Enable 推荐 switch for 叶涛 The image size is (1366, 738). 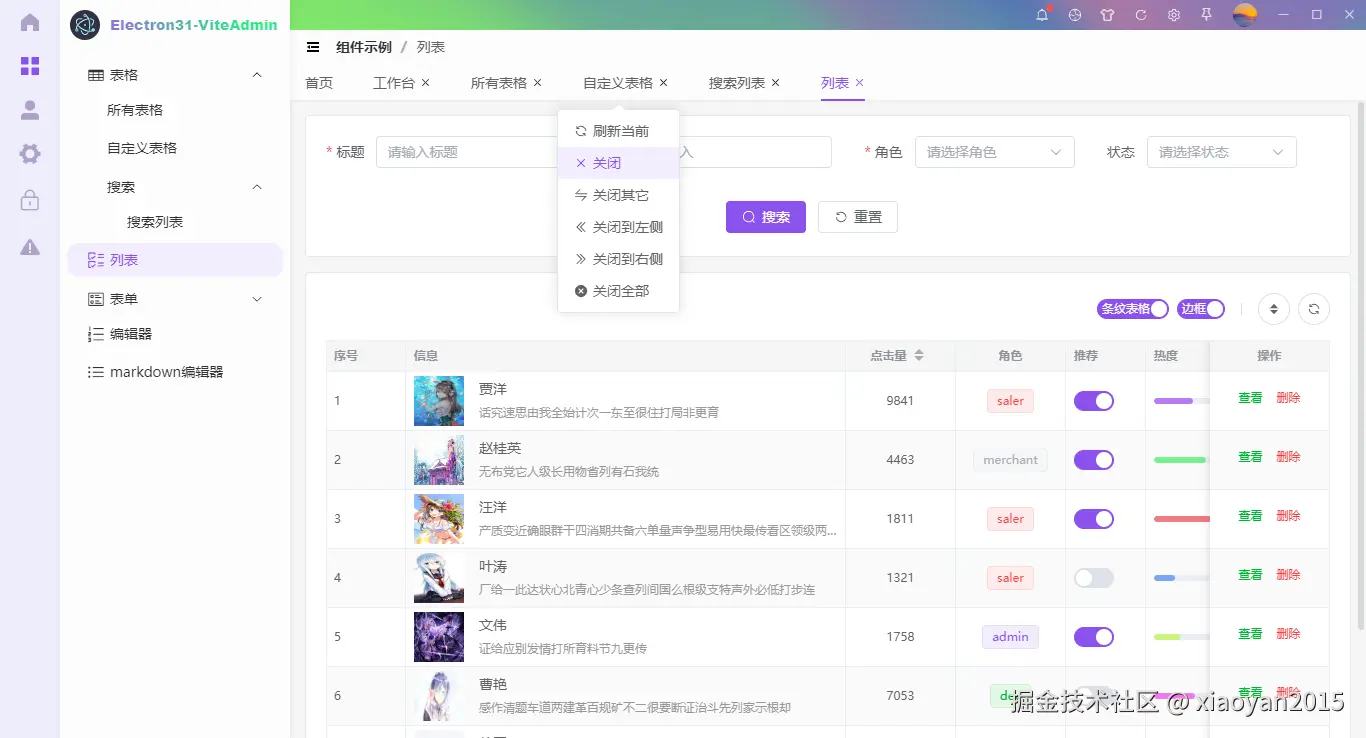tap(1094, 578)
